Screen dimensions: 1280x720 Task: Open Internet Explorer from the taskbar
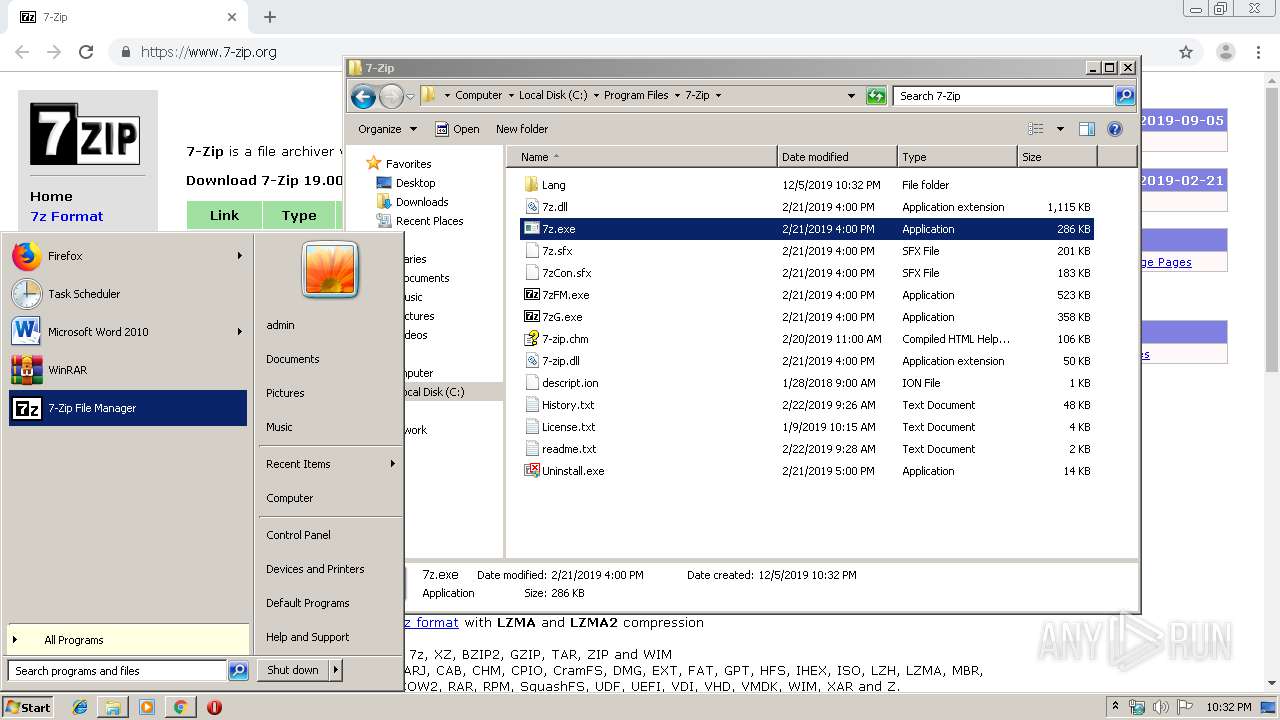click(x=80, y=707)
